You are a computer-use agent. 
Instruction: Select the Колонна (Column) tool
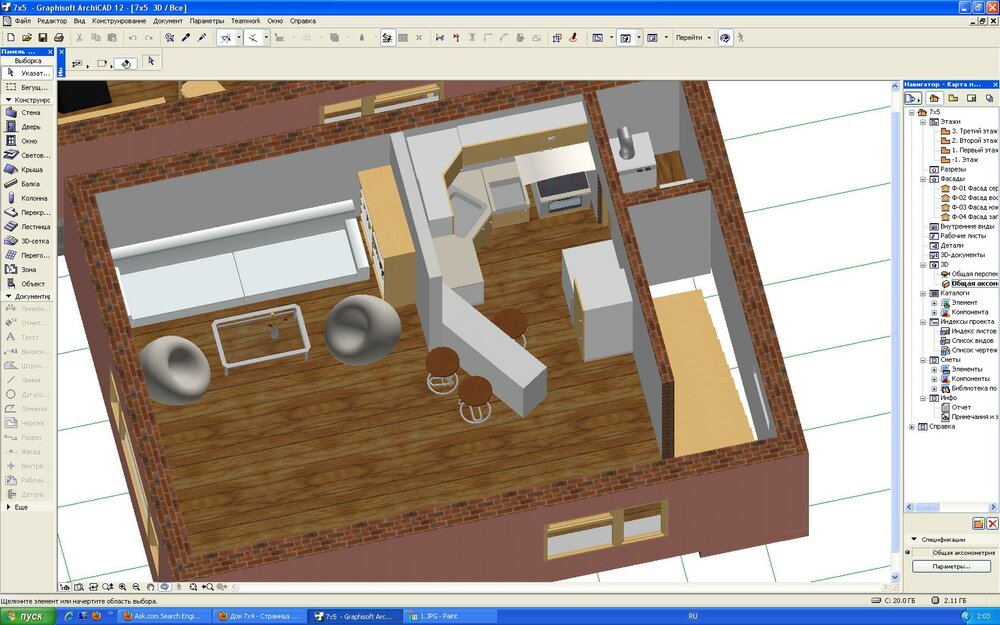point(28,198)
